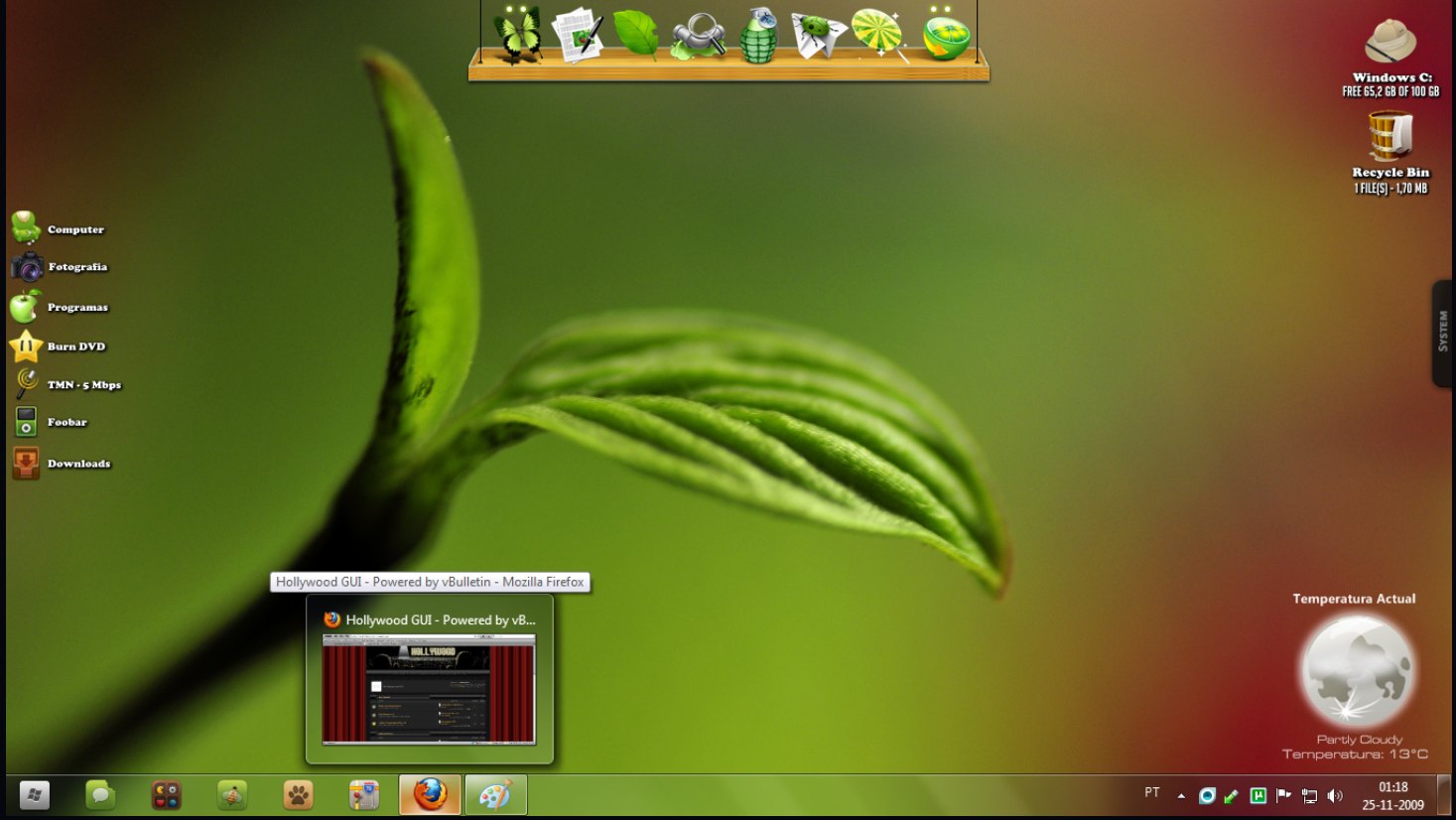Screen dimensions: 1456x820
Task: Launch the Burn DVD star shortcut
Action: 58,346
